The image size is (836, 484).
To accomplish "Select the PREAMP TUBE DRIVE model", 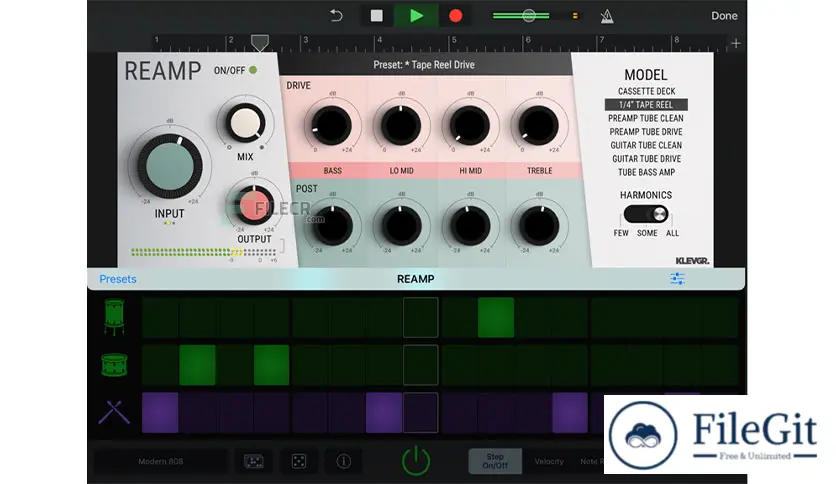I will click(x=646, y=132).
